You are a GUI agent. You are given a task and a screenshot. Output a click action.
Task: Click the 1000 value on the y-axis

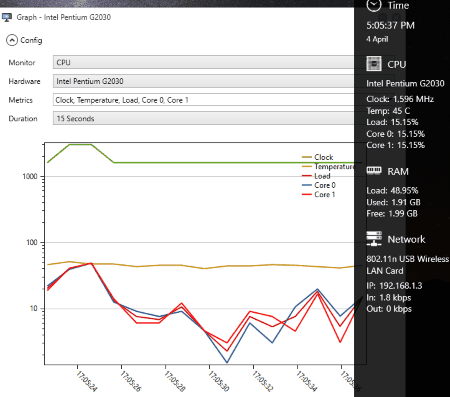tap(30, 177)
